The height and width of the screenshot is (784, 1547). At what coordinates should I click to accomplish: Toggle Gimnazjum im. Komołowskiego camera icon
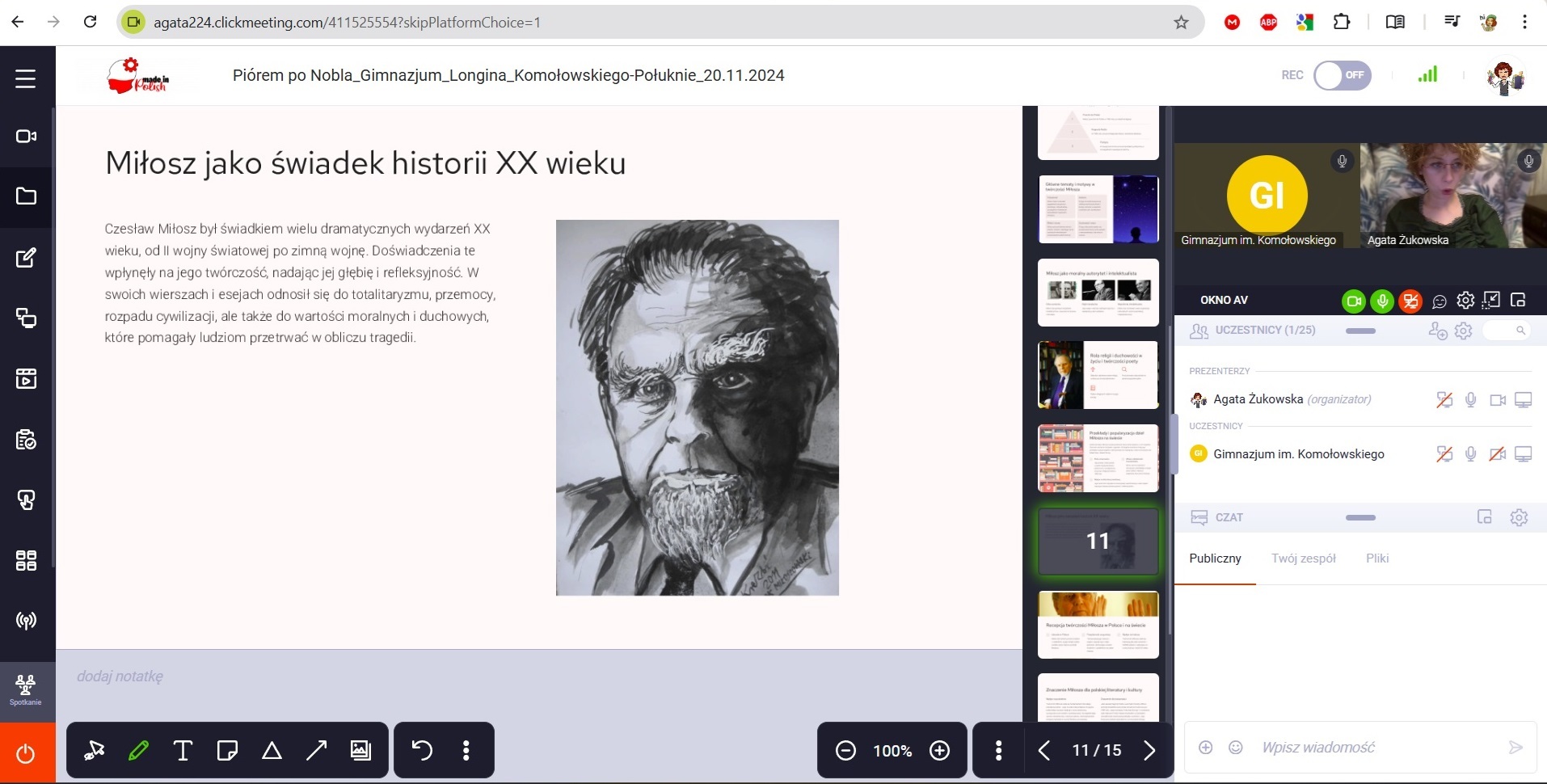click(1498, 454)
